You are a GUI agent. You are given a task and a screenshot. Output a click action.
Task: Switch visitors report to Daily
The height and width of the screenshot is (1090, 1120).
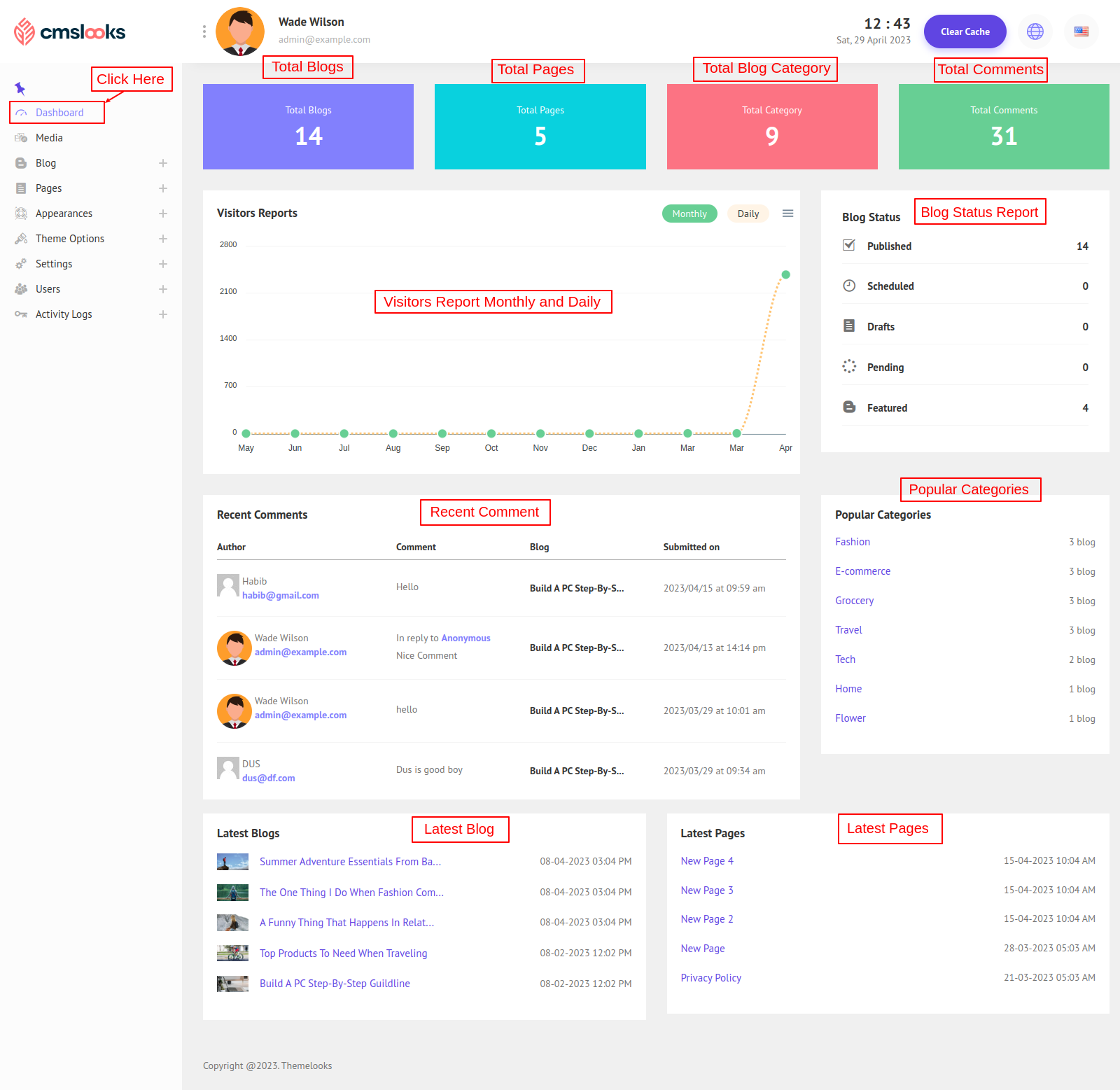(x=748, y=214)
